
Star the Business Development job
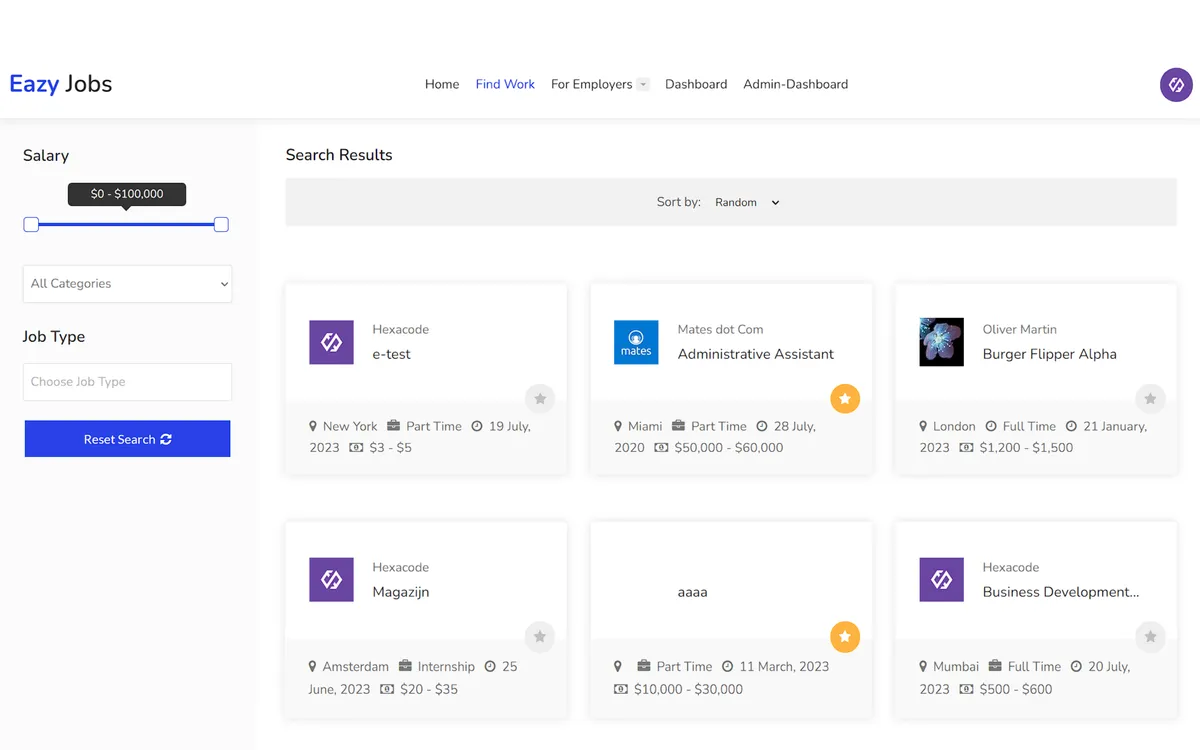pyautogui.click(x=1150, y=636)
